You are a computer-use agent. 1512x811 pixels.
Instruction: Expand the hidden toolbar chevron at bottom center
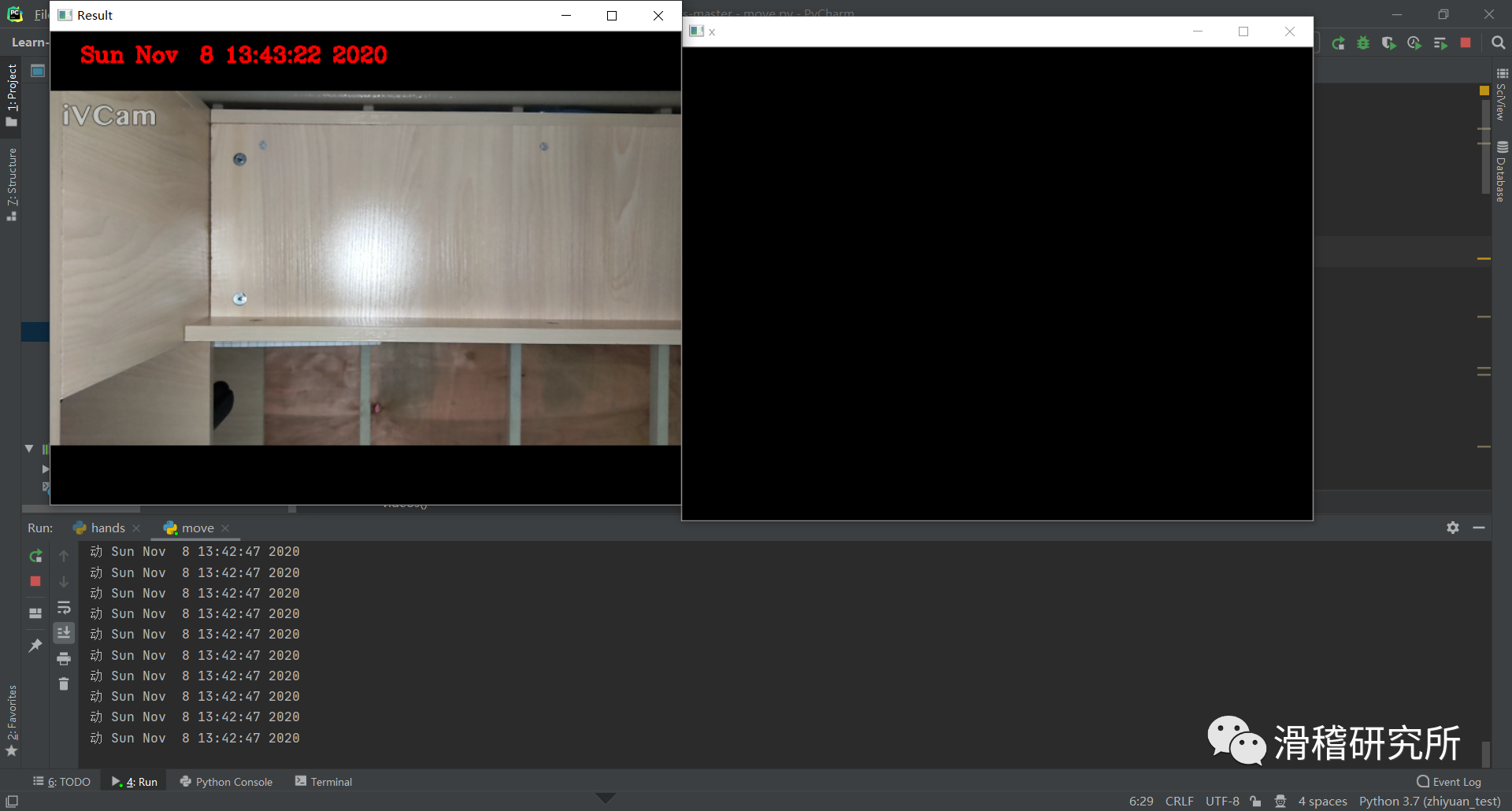tap(606, 798)
